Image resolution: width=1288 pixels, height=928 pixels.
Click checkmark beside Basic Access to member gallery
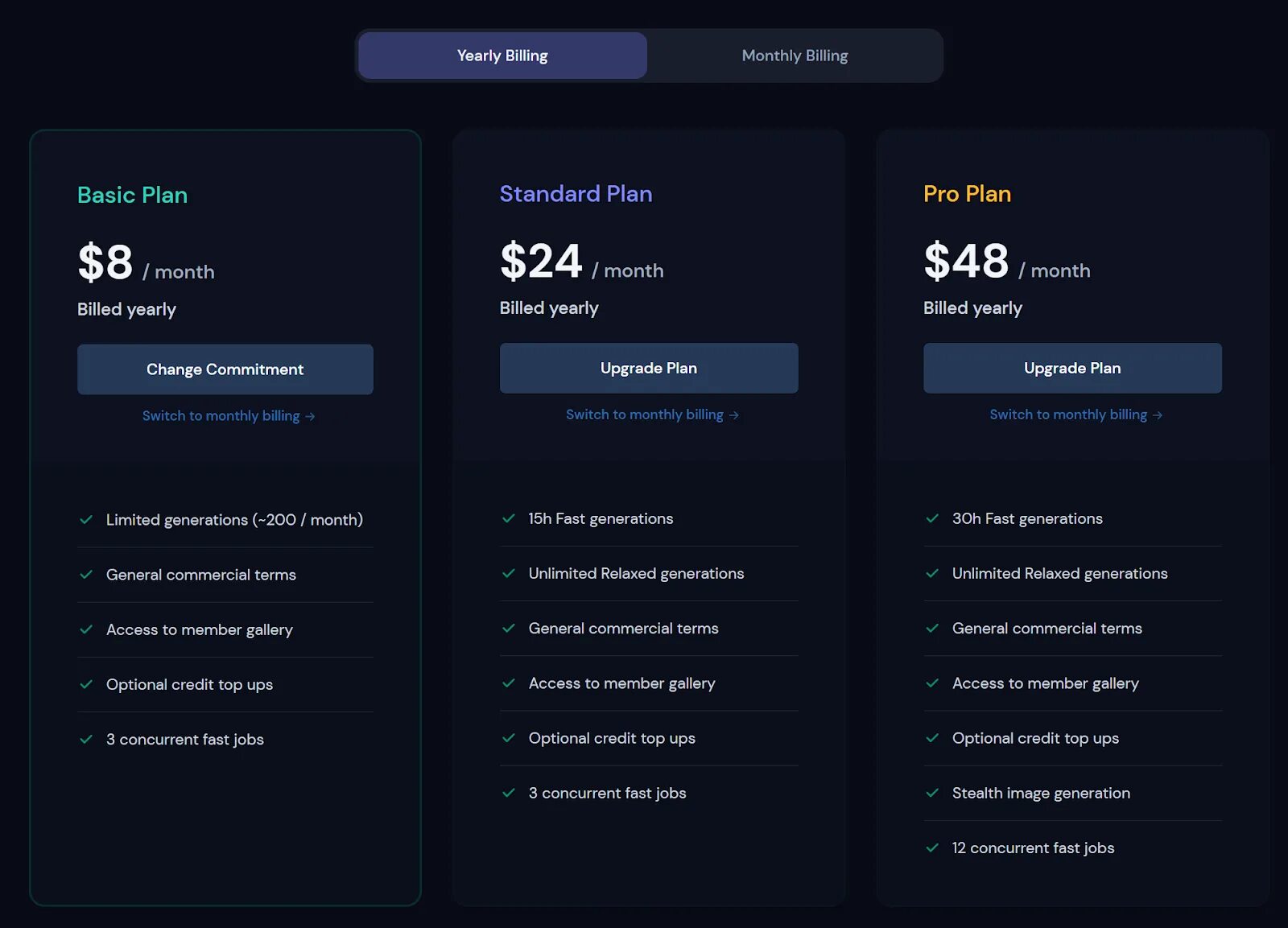click(86, 629)
